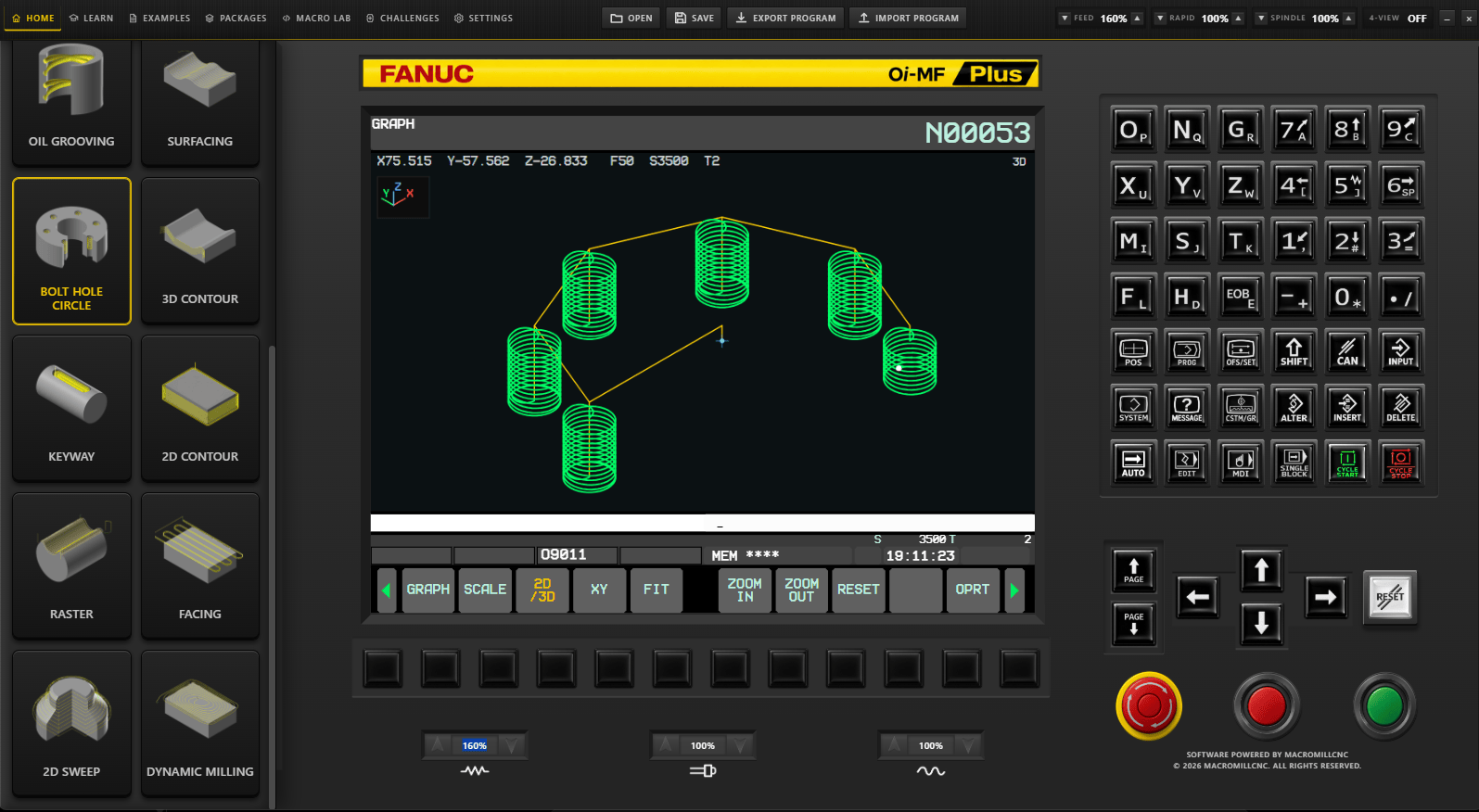Open the PACKAGES tab
Image resolution: width=1479 pixels, height=812 pixels.
pyautogui.click(x=236, y=18)
